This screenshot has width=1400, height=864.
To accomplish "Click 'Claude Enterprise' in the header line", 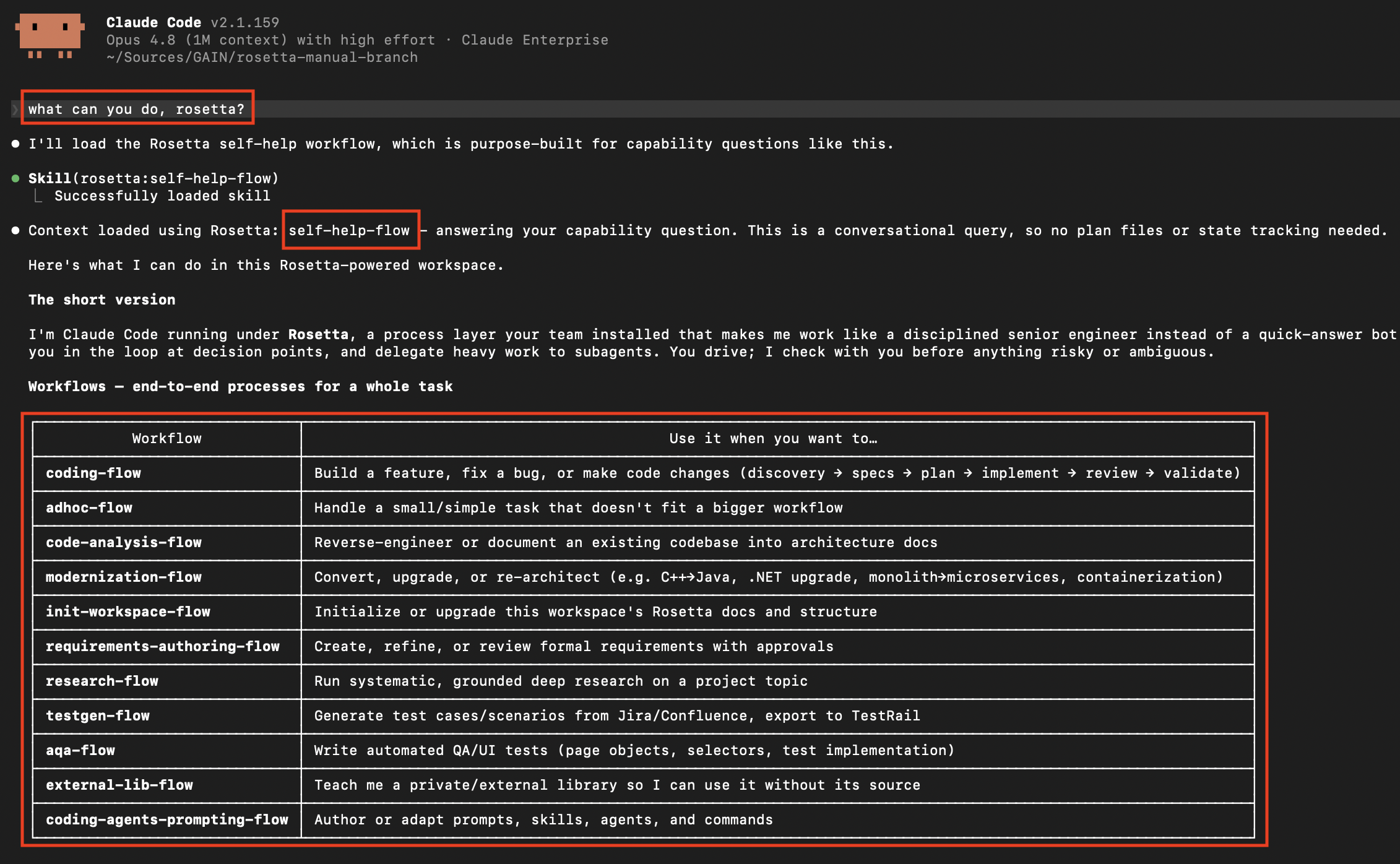I will 535,40.
